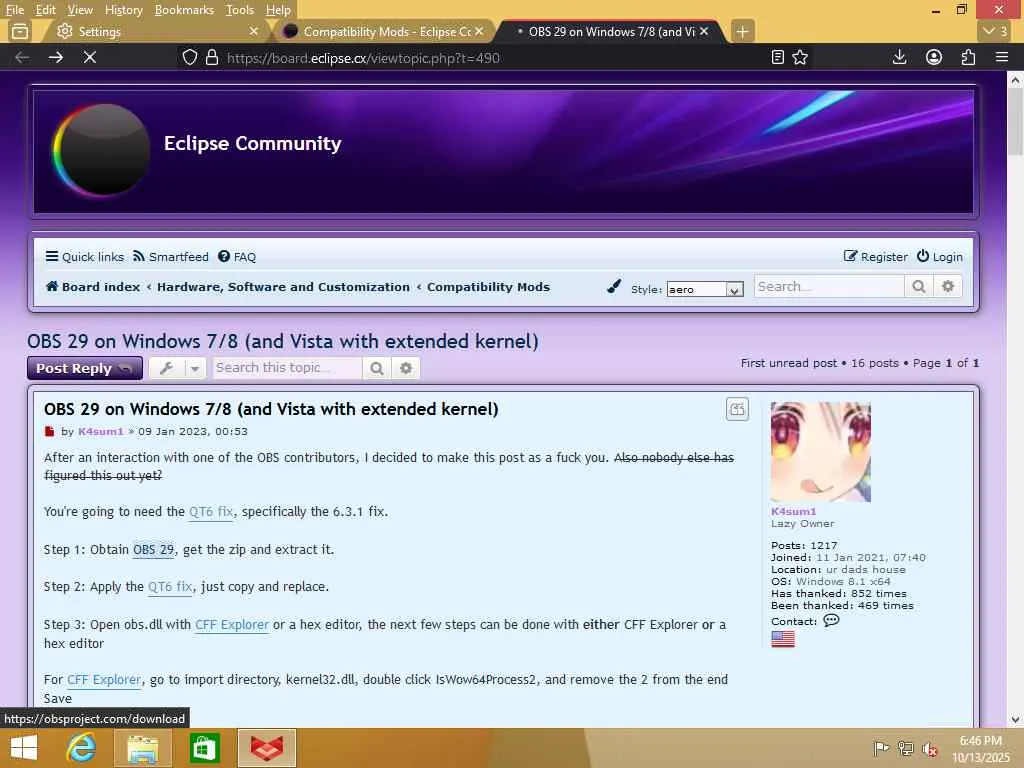The image size is (1024, 768).
Task: Launch Internet Explorer from taskbar
Action: click(x=82, y=748)
